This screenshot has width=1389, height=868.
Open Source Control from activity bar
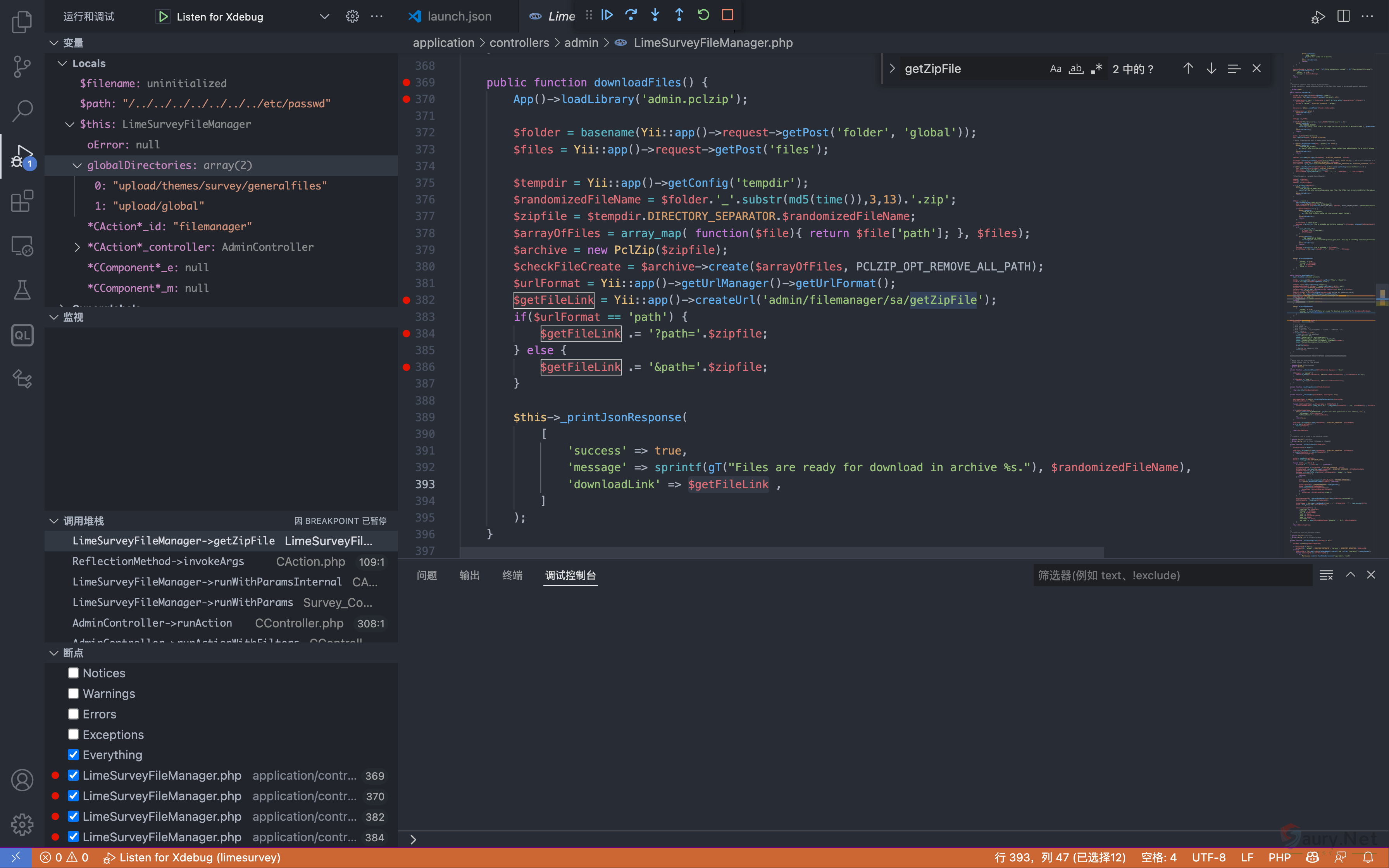tap(22, 67)
